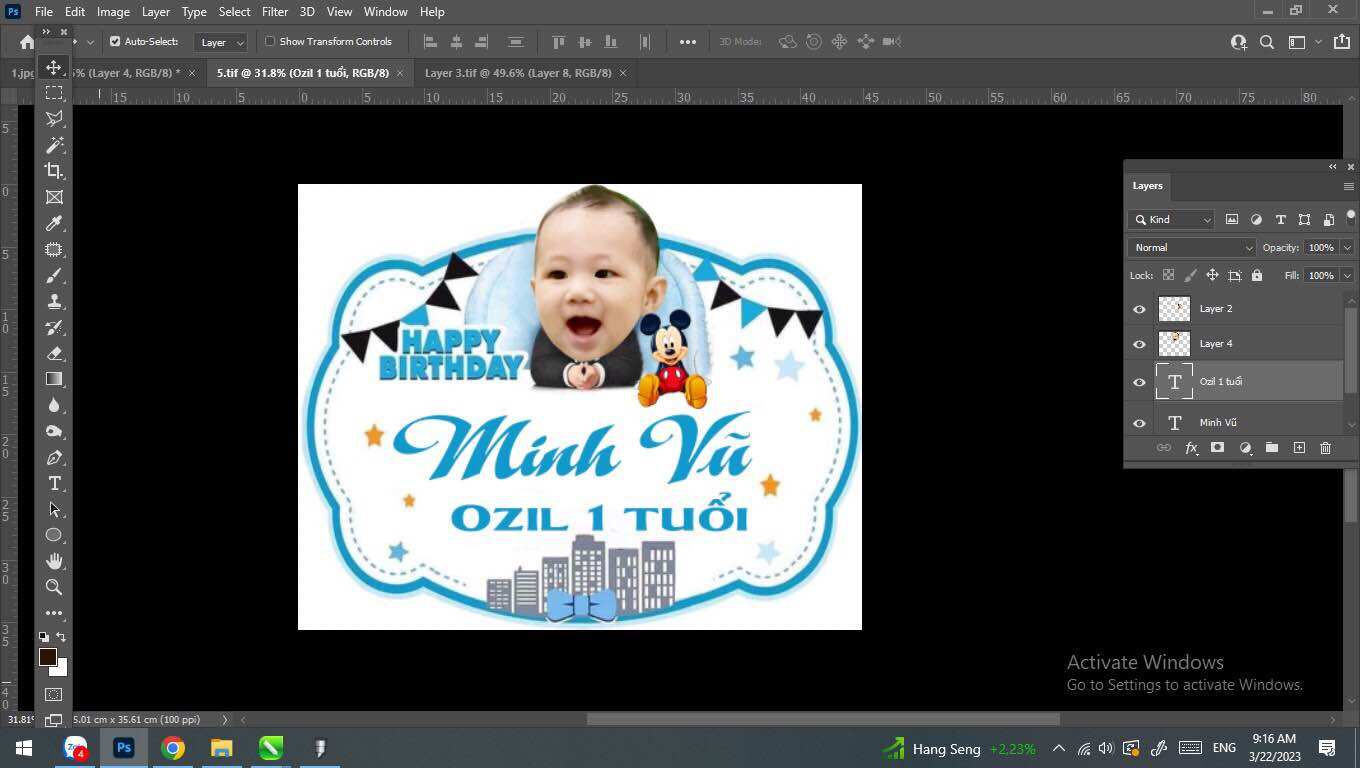
Task: Collapse the Layers panel with double arrows
Action: tap(1332, 167)
